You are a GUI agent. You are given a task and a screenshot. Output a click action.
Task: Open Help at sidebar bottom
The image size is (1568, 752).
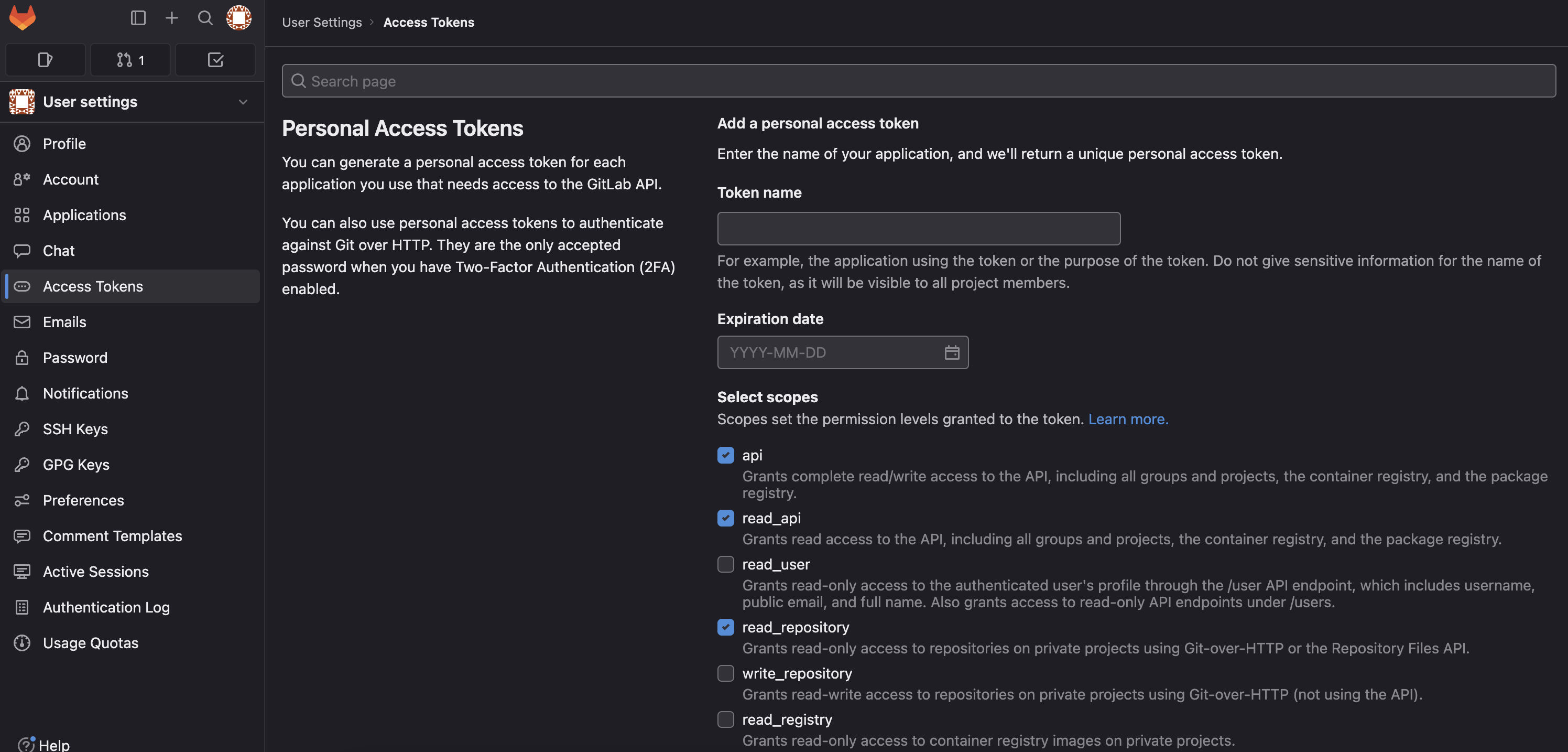tap(44, 744)
